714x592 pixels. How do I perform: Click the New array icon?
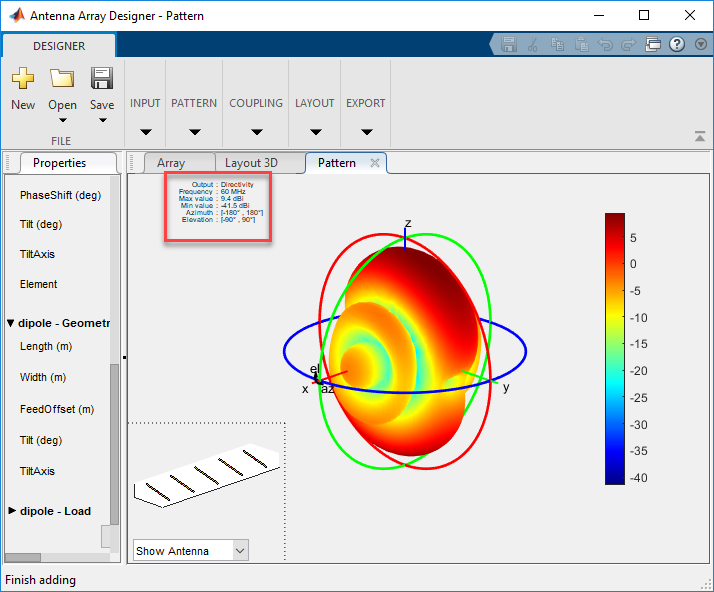[23, 79]
